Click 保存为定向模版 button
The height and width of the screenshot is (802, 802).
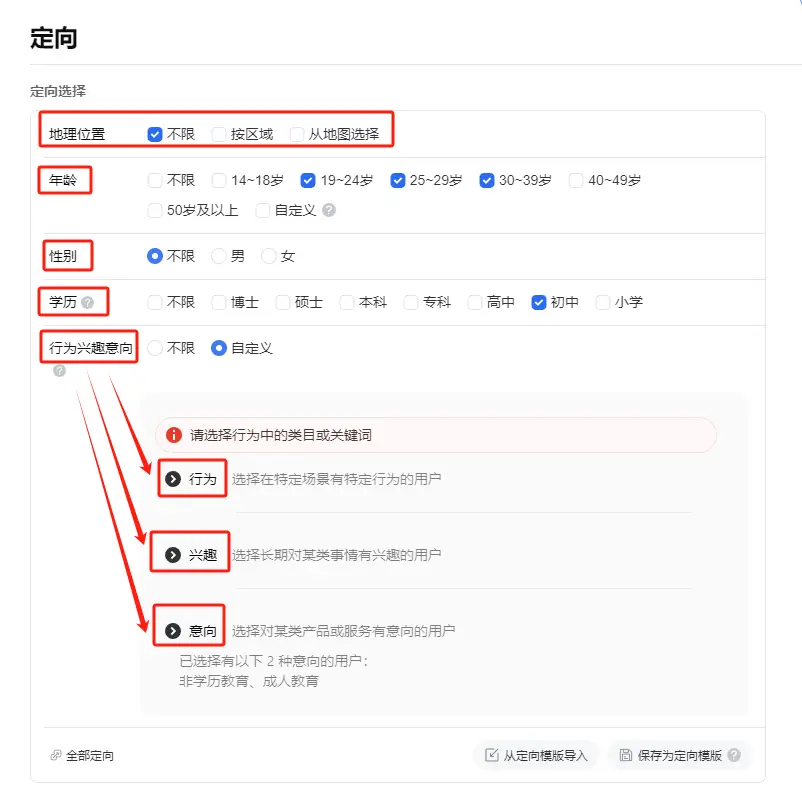click(679, 755)
